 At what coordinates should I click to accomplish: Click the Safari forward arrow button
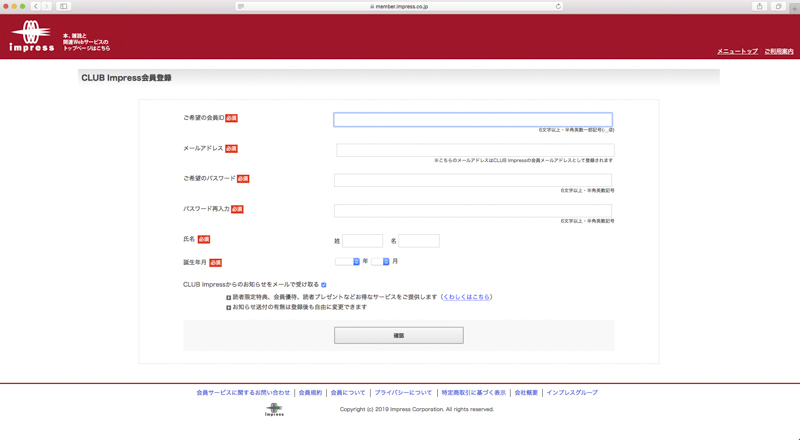coord(47,6)
